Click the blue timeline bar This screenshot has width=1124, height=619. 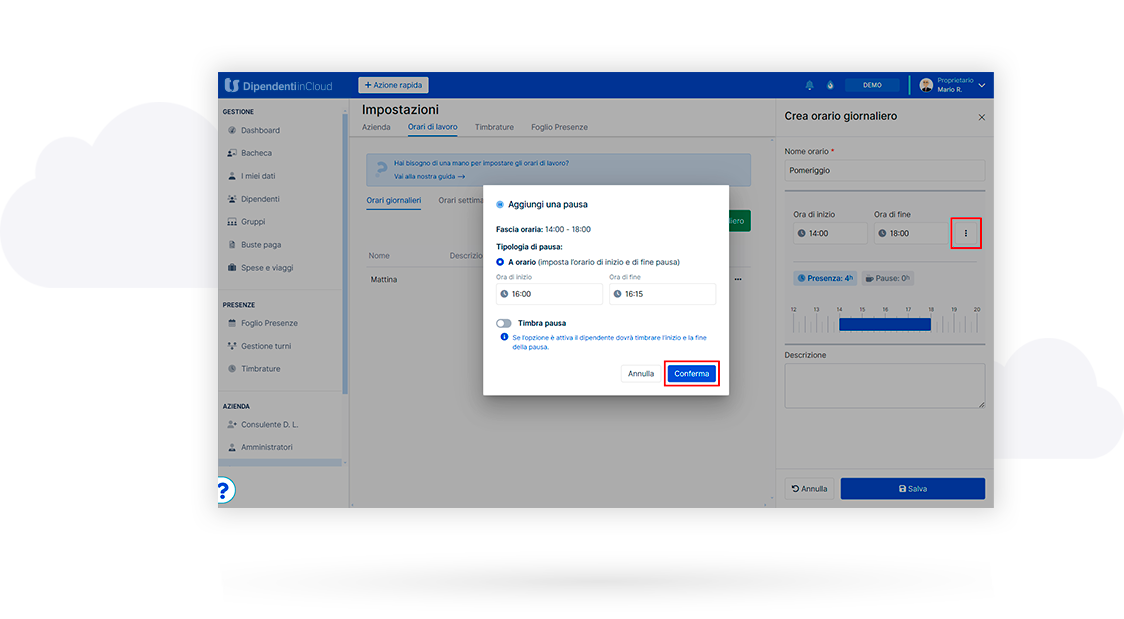885,325
